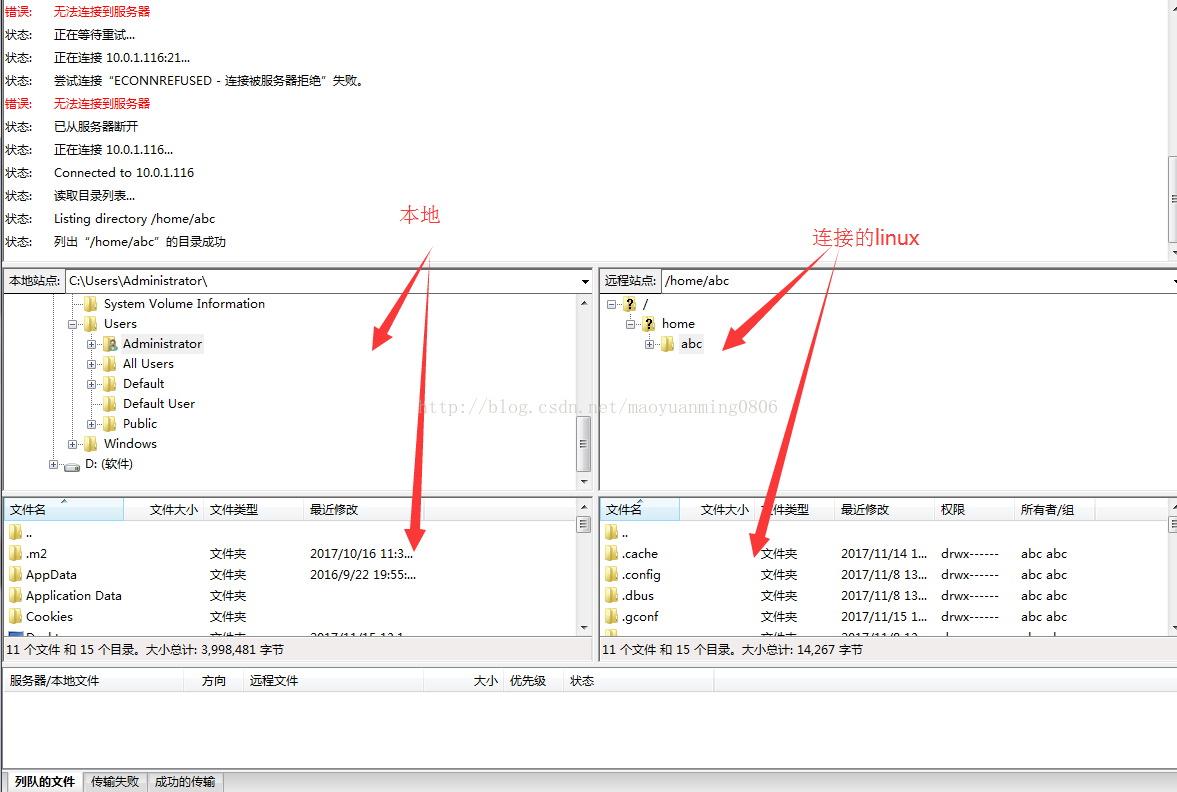Sort remote files by 权限 column
Image resolution: width=1177 pixels, height=792 pixels.
[x=974, y=510]
